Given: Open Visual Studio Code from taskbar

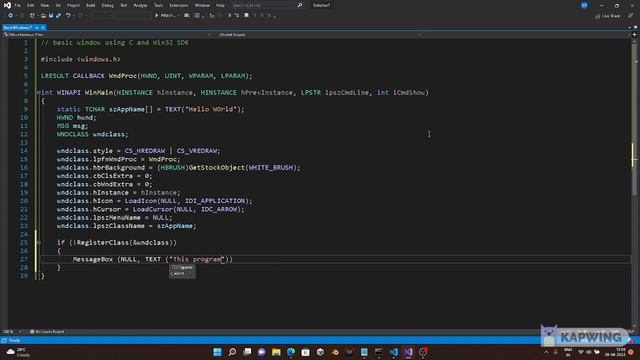Looking at the screenshot, I should [394, 352].
